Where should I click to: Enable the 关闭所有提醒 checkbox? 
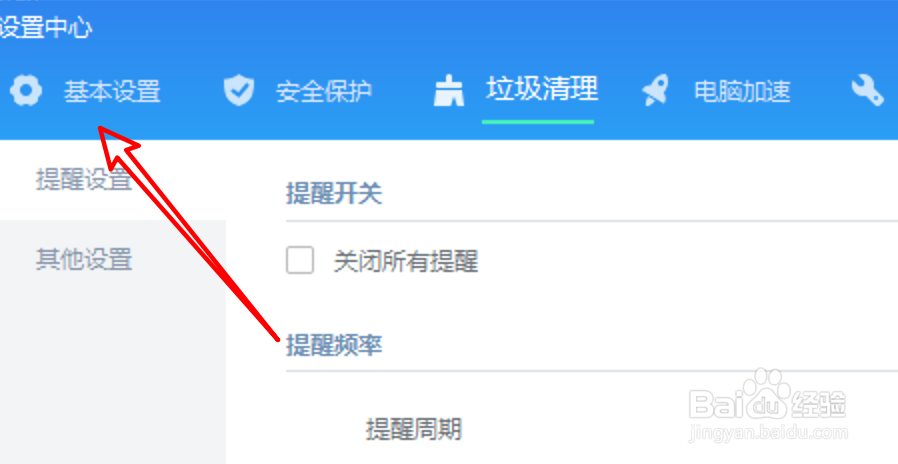coord(300,260)
